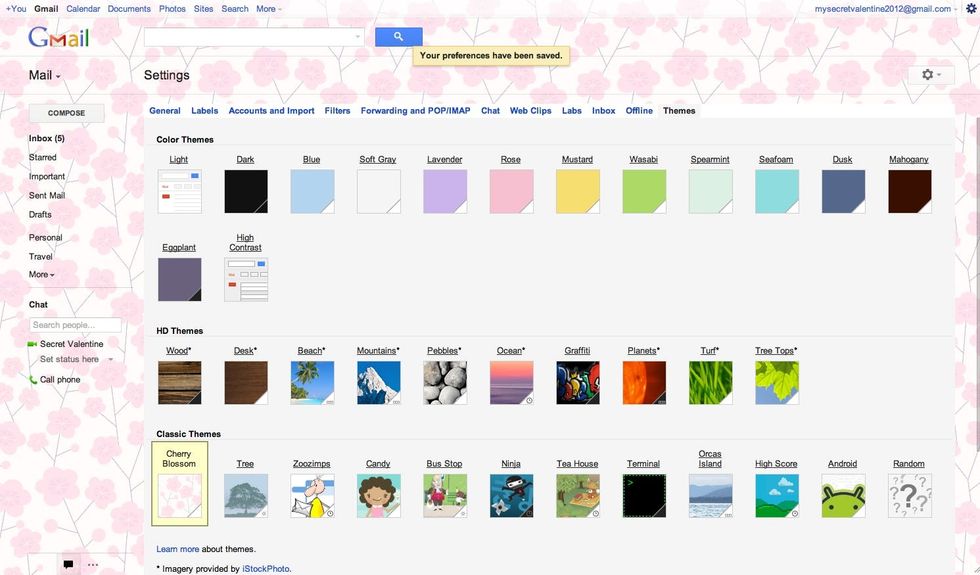Click the Search people chat field
This screenshot has height=575, width=980.
coord(75,325)
